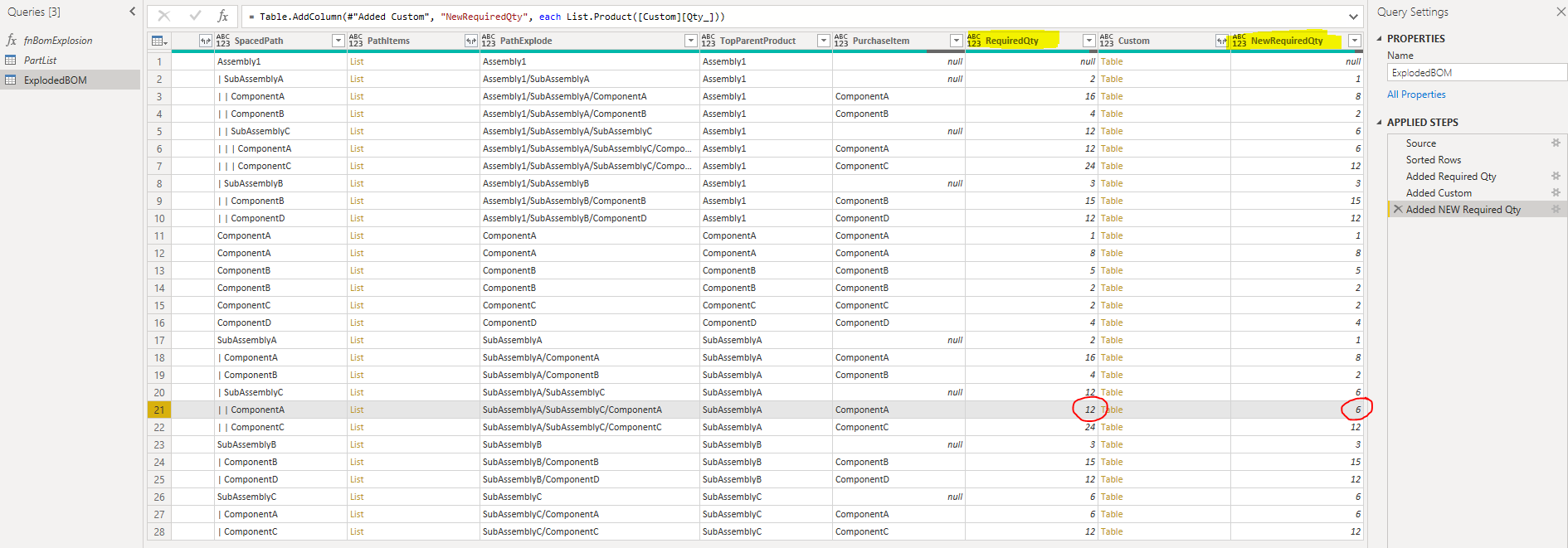This screenshot has height=548, width=1568.
Task: Expand the column left of SpacedPath
Action: [206, 41]
